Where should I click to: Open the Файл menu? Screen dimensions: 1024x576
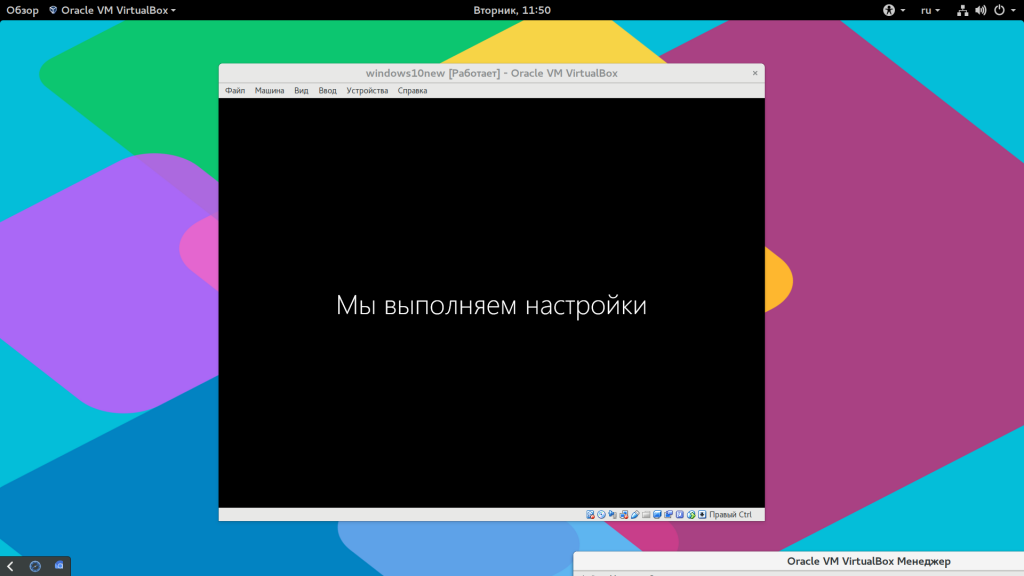click(235, 91)
